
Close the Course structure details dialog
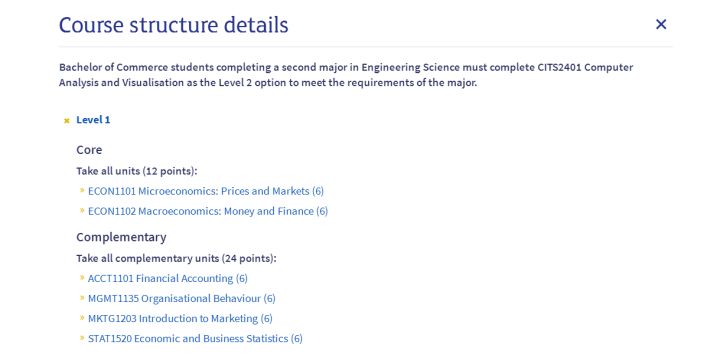click(x=661, y=24)
